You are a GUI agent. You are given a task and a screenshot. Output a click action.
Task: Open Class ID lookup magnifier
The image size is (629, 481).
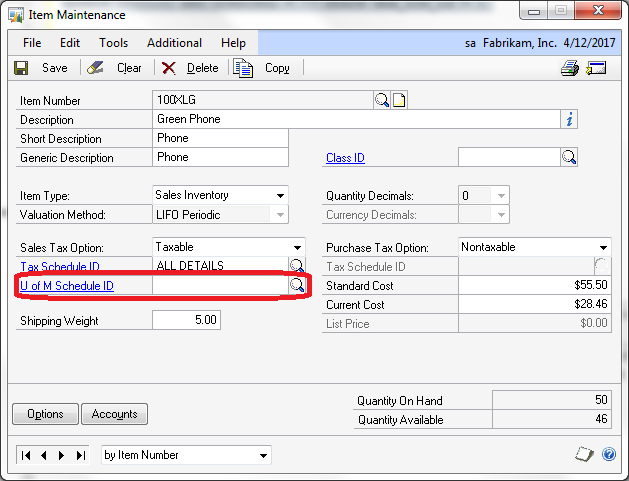(569, 157)
